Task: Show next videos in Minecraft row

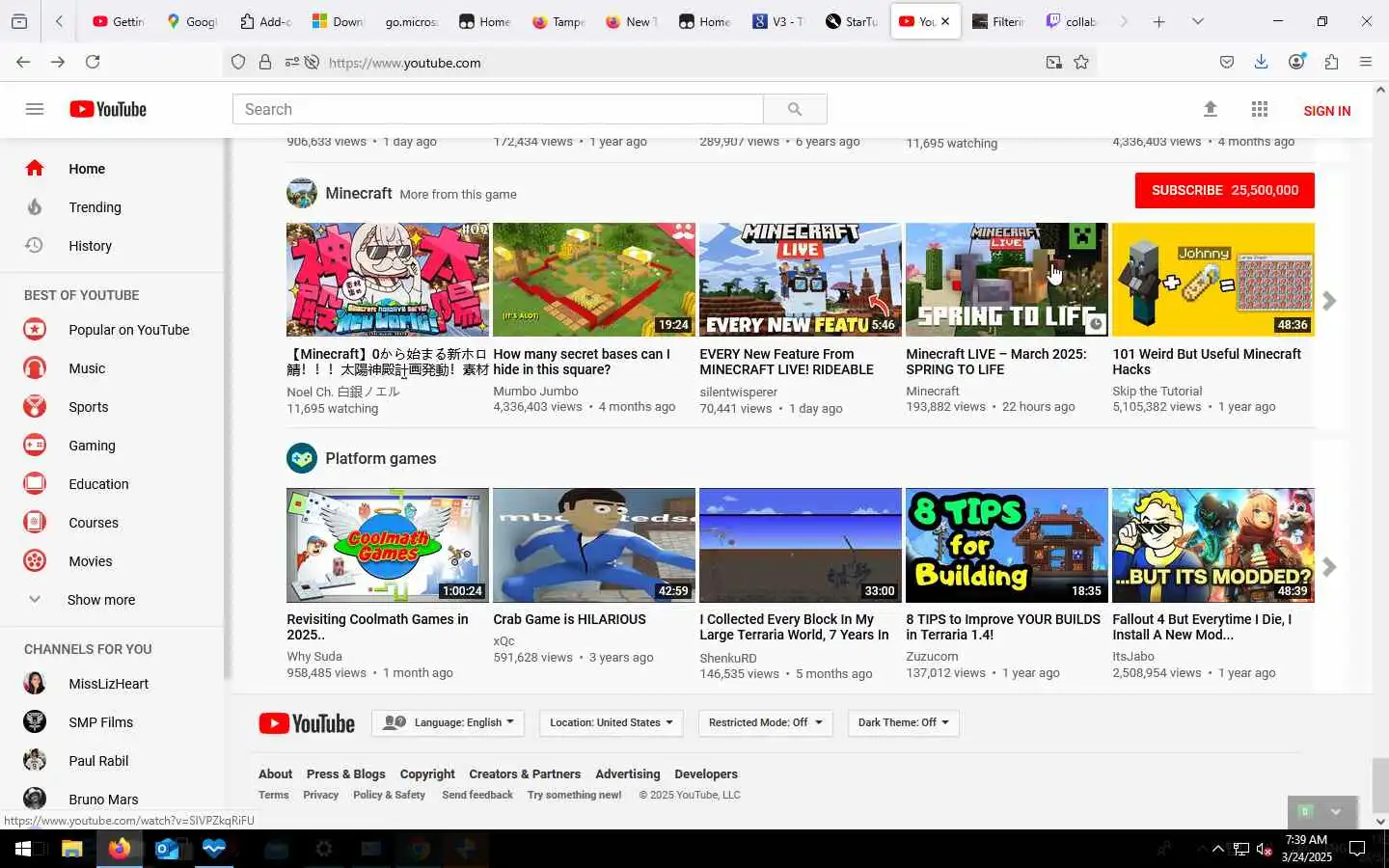Action: 1329,301
